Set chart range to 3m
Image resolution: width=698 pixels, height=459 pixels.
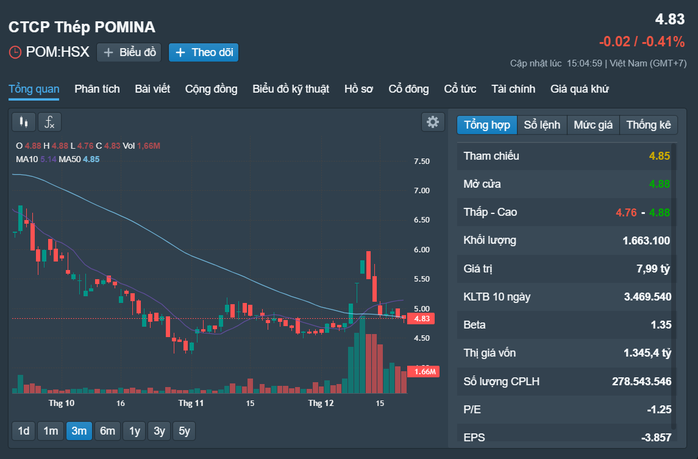(x=79, y=431)
